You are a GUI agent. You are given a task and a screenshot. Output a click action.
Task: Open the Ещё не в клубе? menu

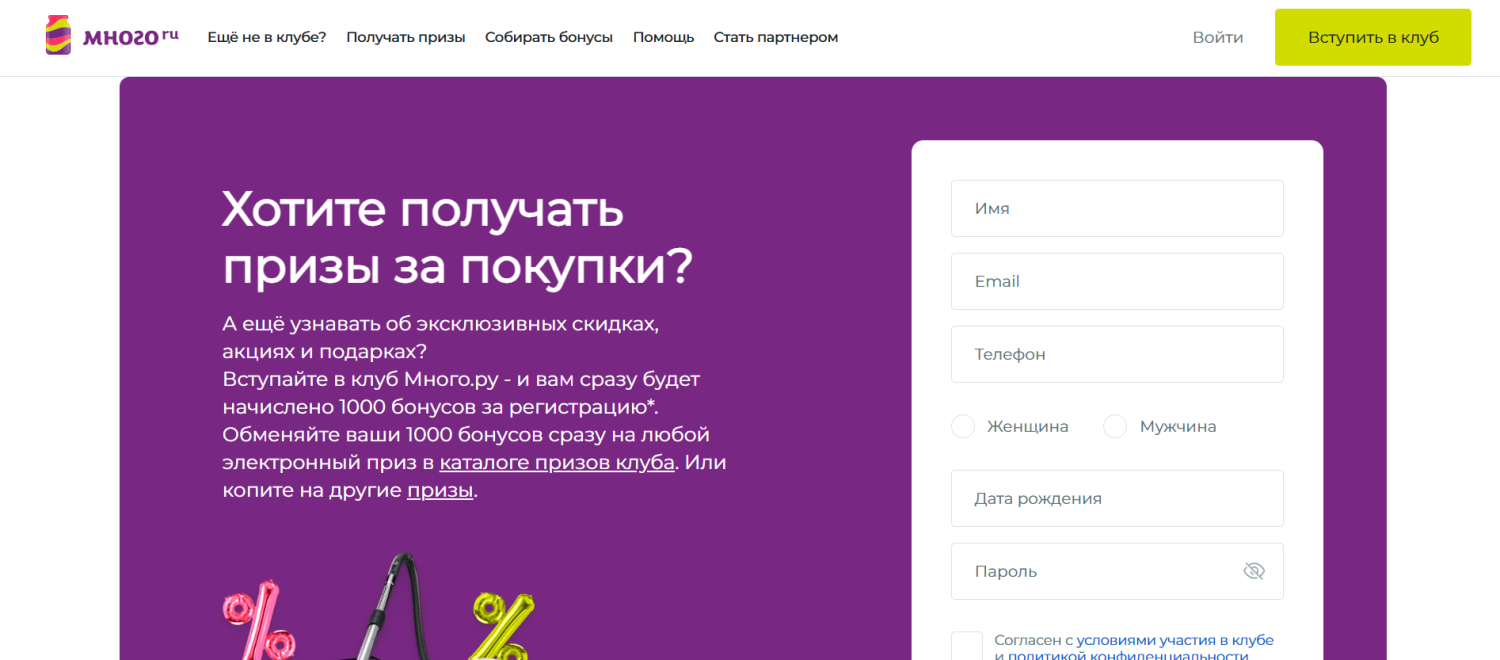pos(266,37)
